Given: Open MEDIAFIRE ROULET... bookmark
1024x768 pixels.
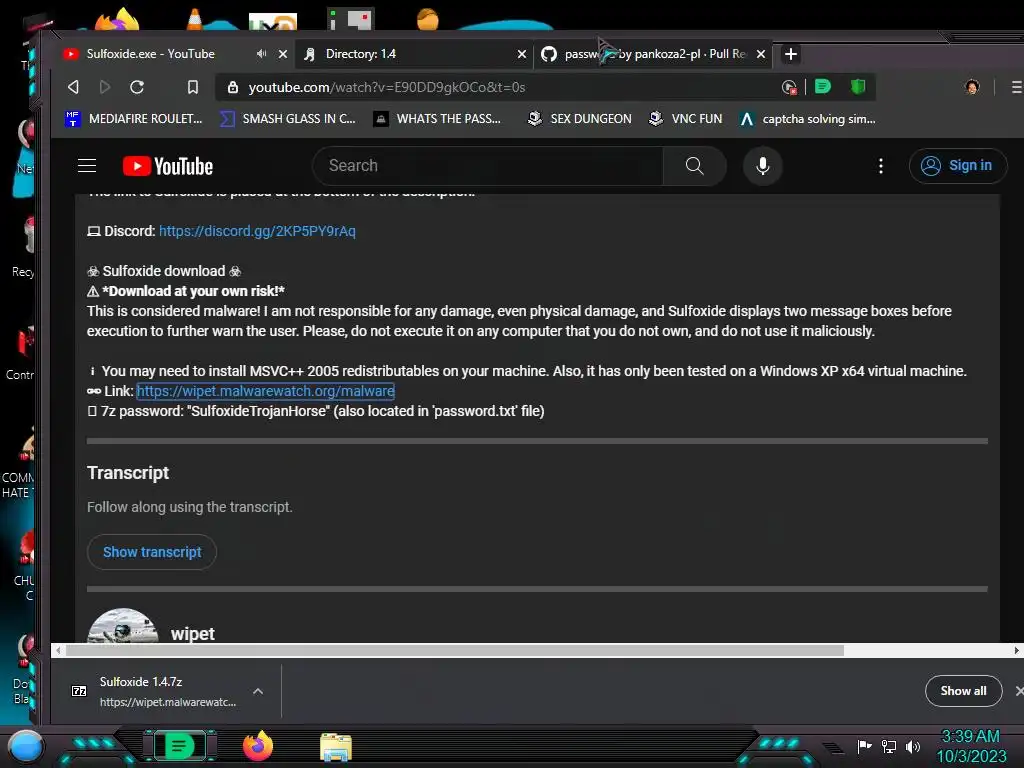Looking at the screenshot, I should pos(134,119).
